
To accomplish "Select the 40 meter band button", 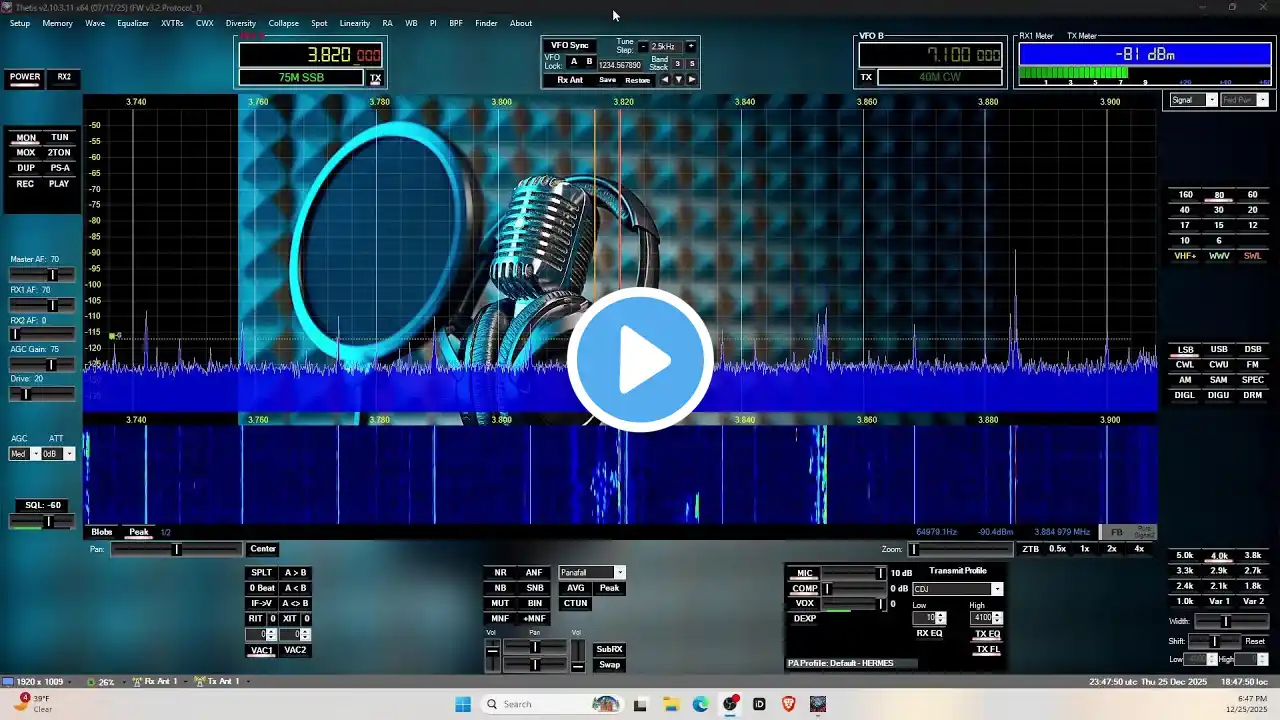I will click(1185, 210).
